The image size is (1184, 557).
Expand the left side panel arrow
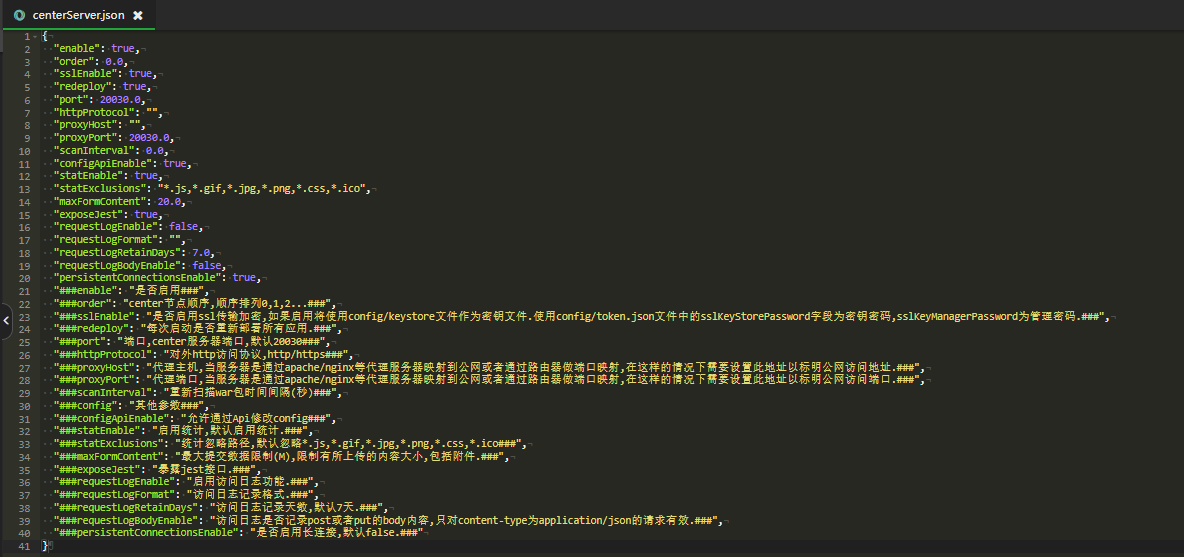[x=5, y=321]
